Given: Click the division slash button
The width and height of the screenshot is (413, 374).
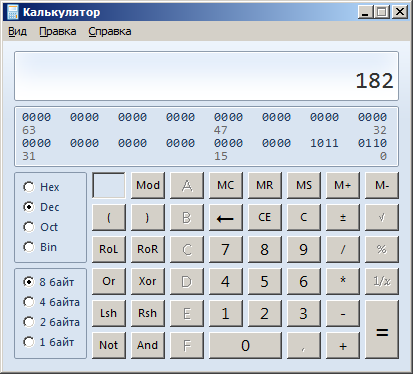Looking at the screenshot, I should tap(343, 249).
